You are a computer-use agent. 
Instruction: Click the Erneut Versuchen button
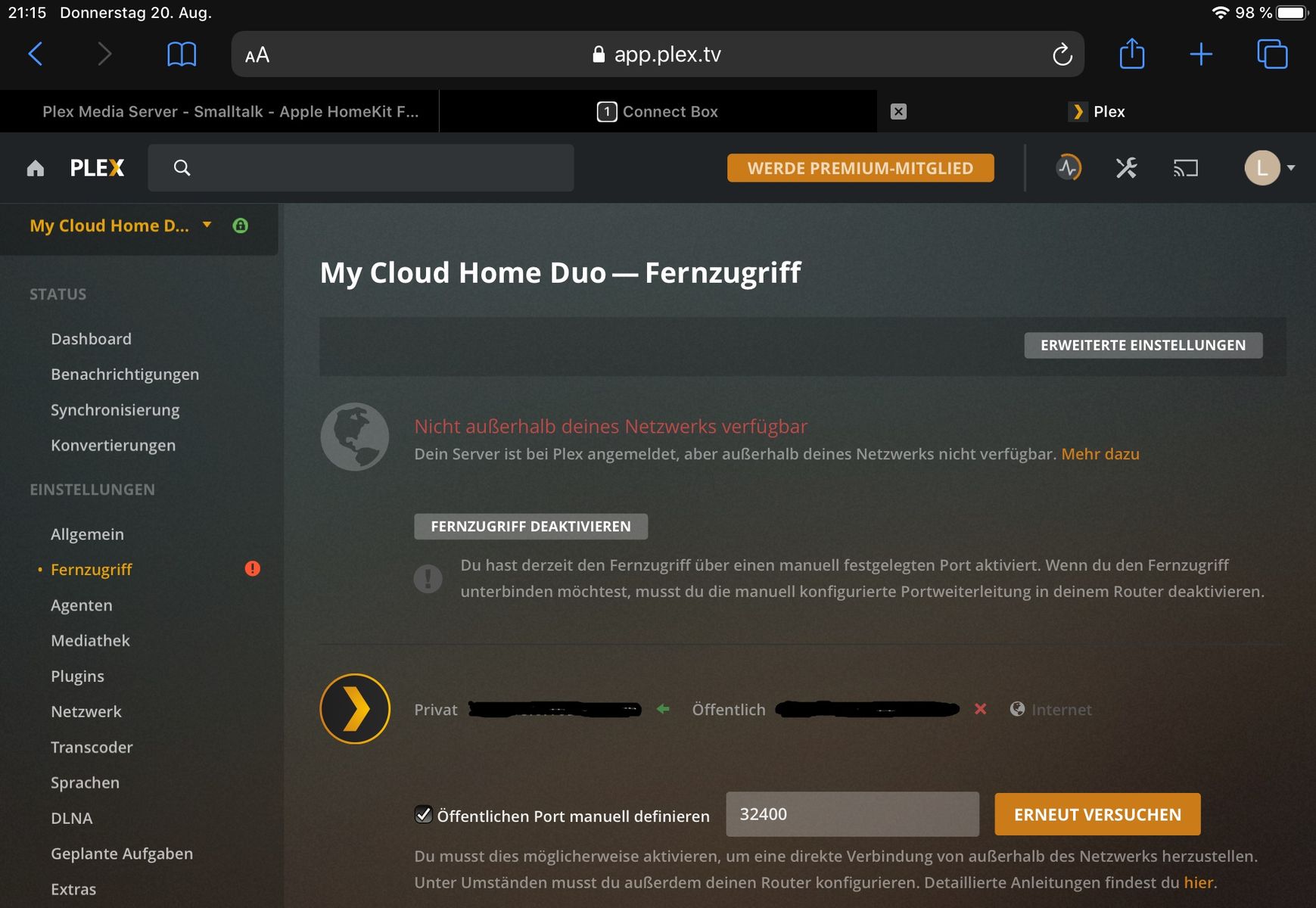(x=1097, y=815)
